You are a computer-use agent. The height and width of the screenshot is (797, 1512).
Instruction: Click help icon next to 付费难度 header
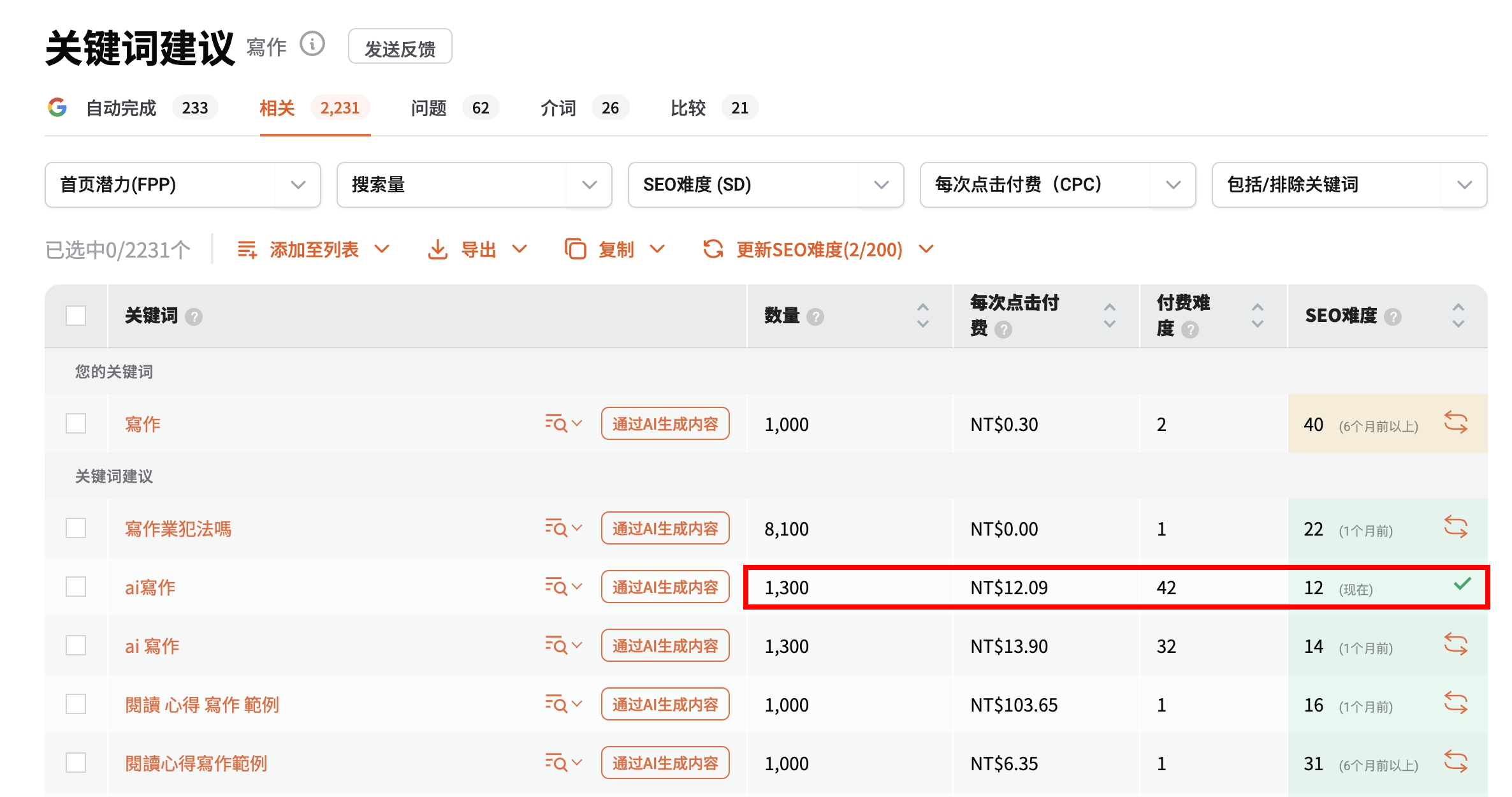[x=1190, y=330]
